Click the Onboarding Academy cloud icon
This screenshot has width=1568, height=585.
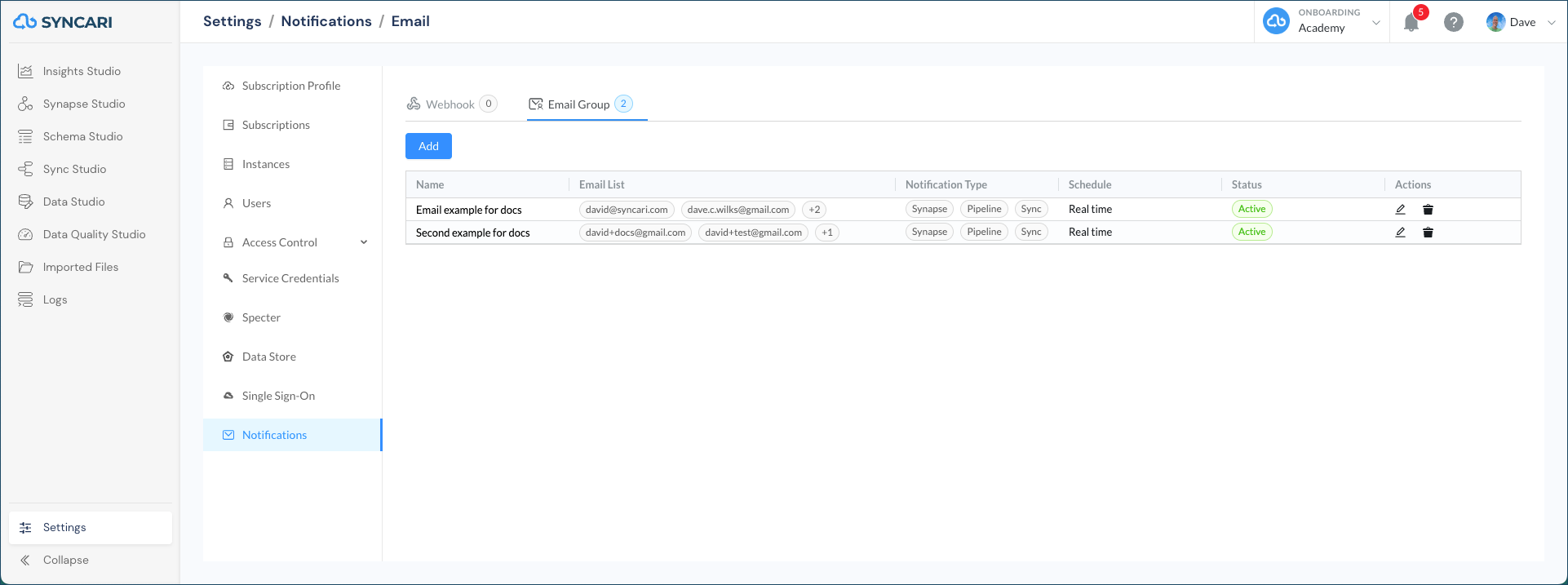click(1276, 21)
